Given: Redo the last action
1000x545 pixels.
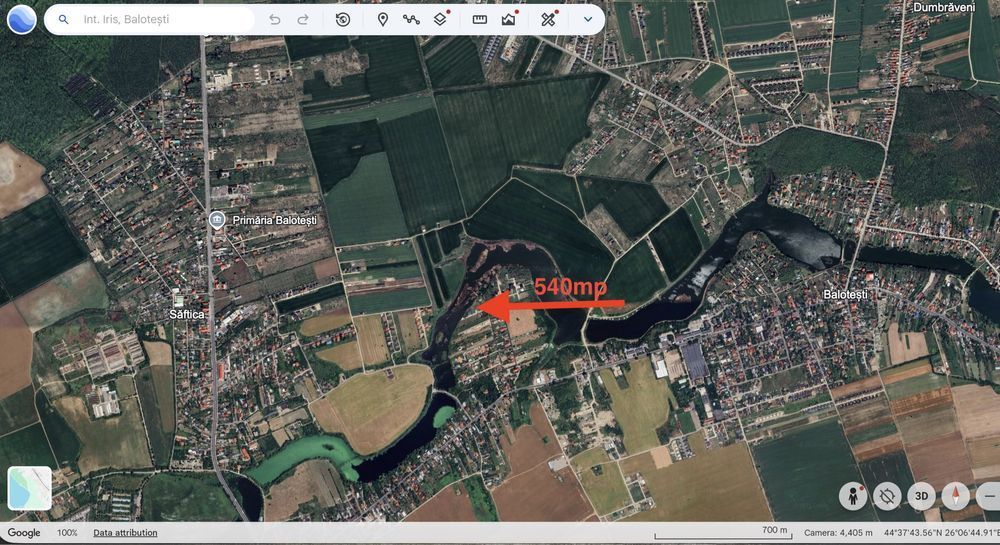Looking at the screenshot, I should (x=303, y=20).
